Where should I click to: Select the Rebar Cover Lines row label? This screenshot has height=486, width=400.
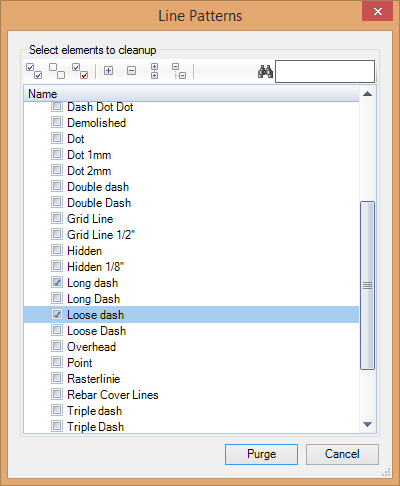point(113,395)
